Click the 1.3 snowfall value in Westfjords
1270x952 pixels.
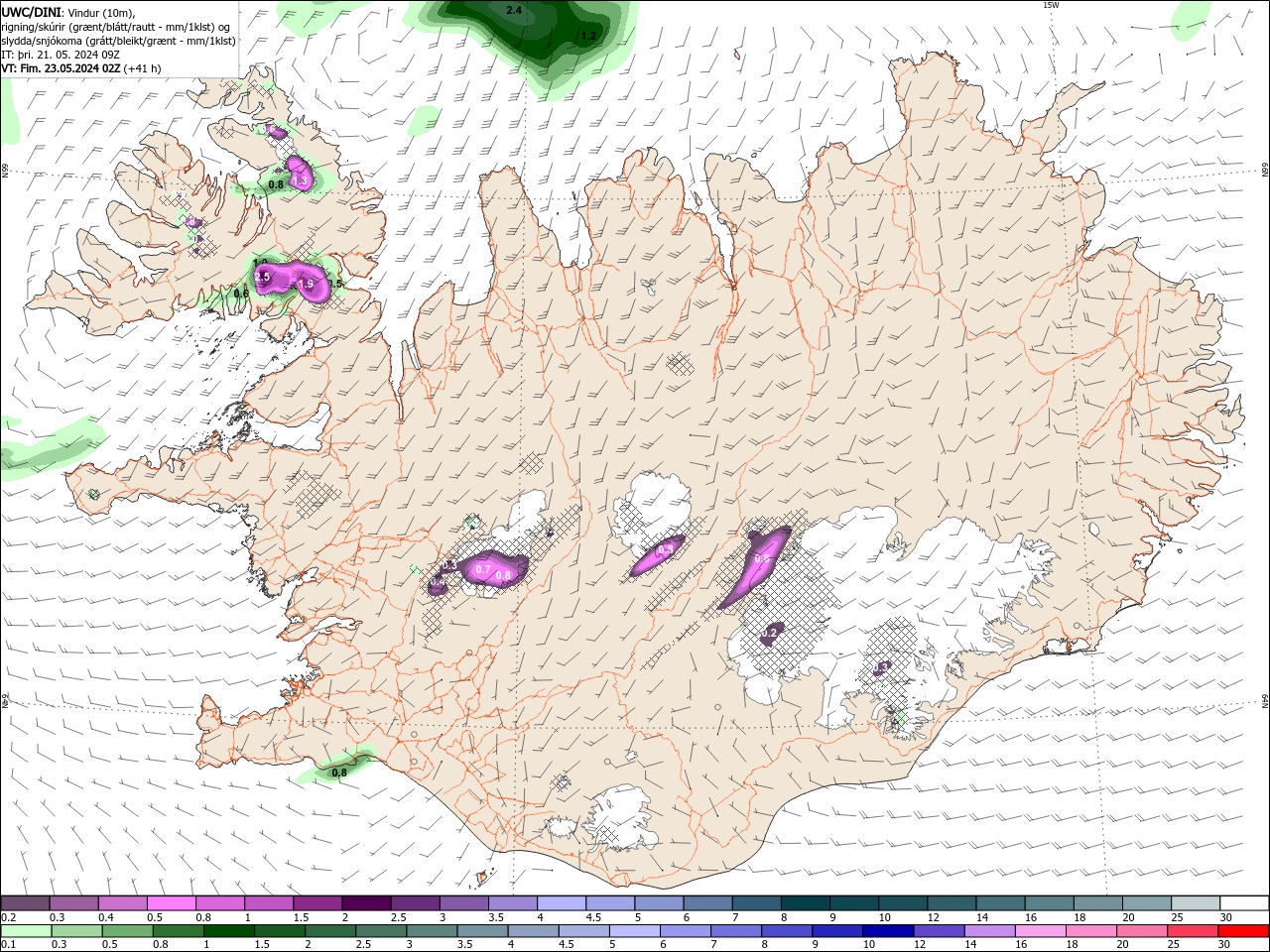click(x=302, y=180)
